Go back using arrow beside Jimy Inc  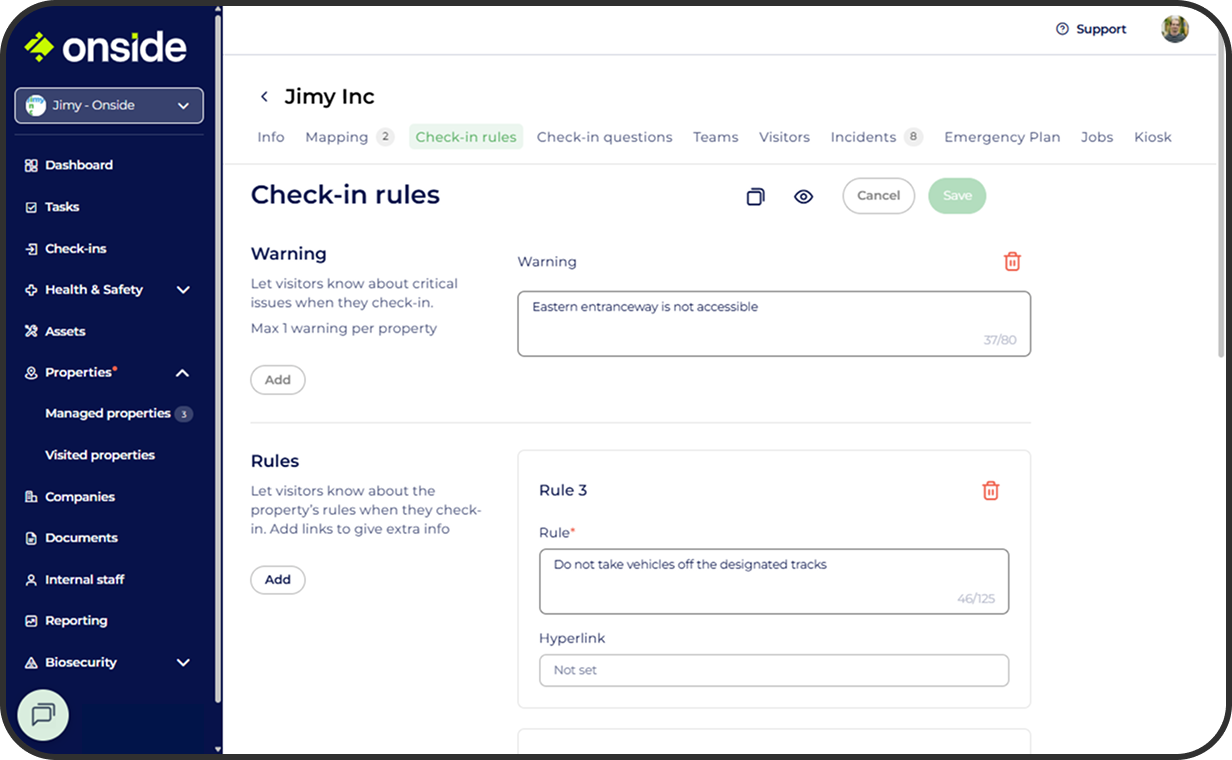coord(264,97)
